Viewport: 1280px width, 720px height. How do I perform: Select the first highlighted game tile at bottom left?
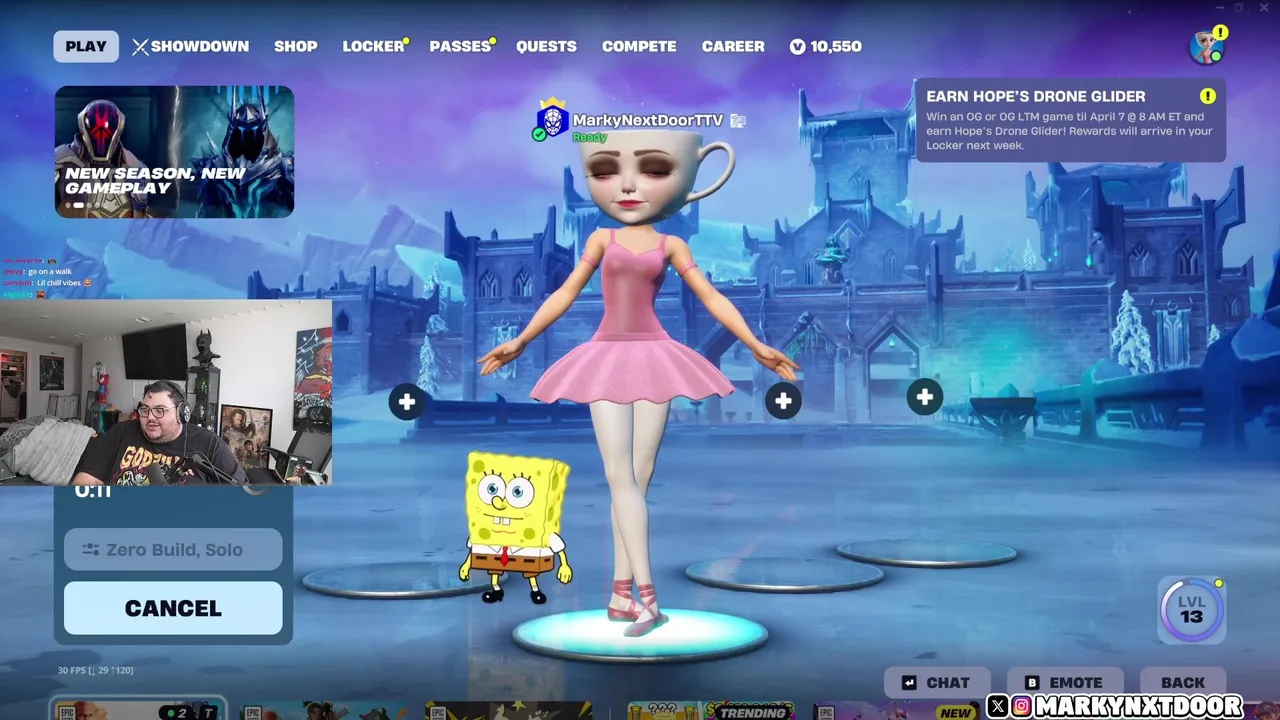138,710
